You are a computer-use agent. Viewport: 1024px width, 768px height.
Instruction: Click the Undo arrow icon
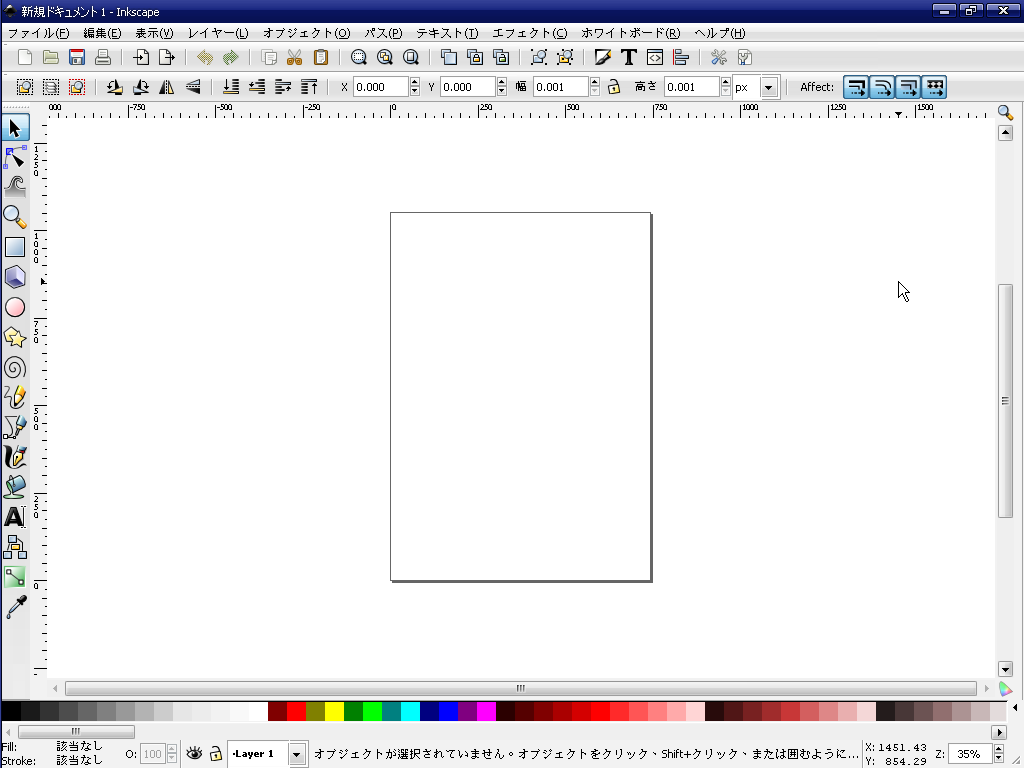(205, 57)
